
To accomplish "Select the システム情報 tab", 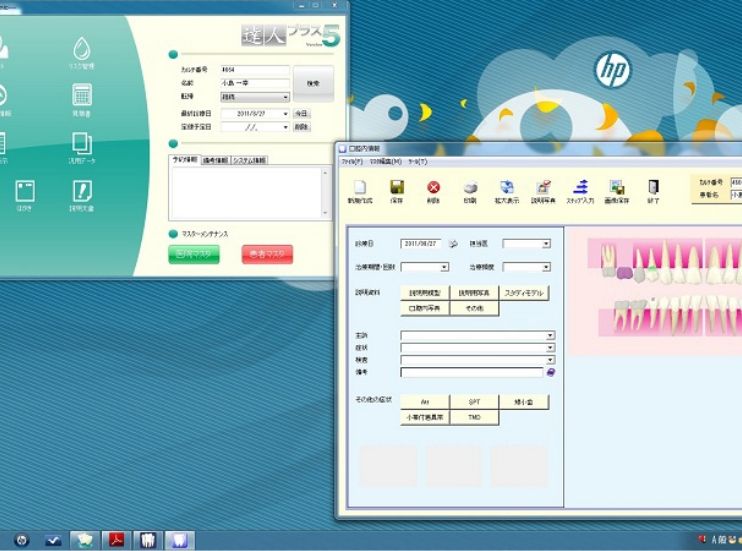I will (249, 160).
